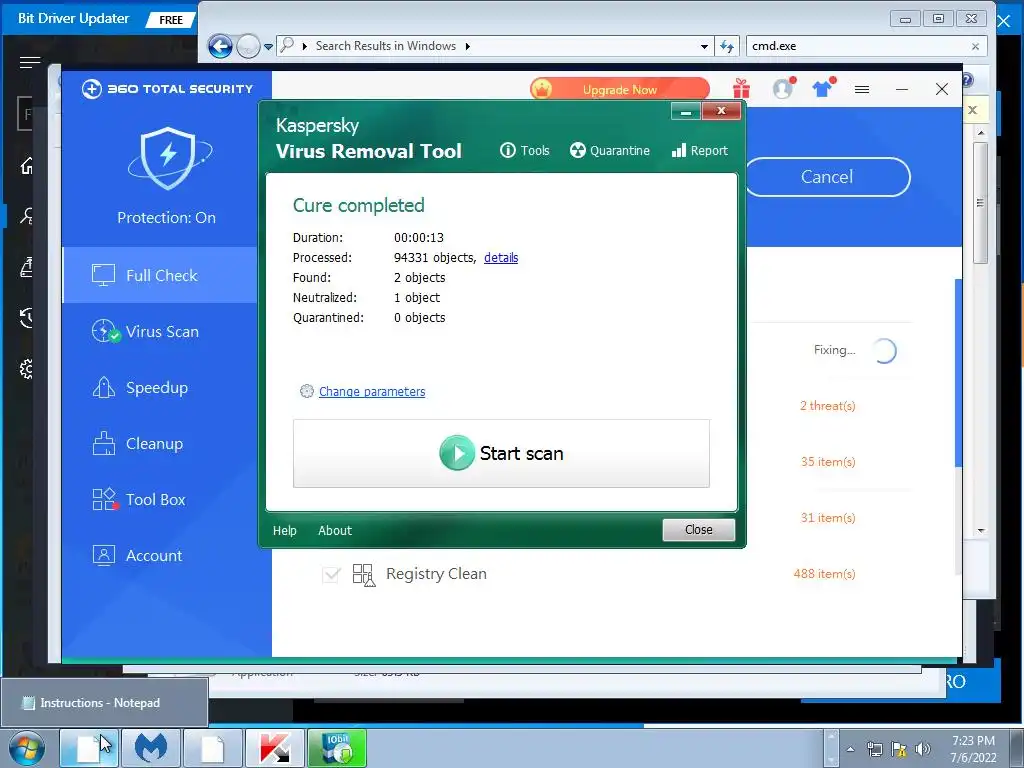Viewport: 1024px width, 768px height.
Task: Open Explorer recent pages dropdown
Action: point(268,47)
